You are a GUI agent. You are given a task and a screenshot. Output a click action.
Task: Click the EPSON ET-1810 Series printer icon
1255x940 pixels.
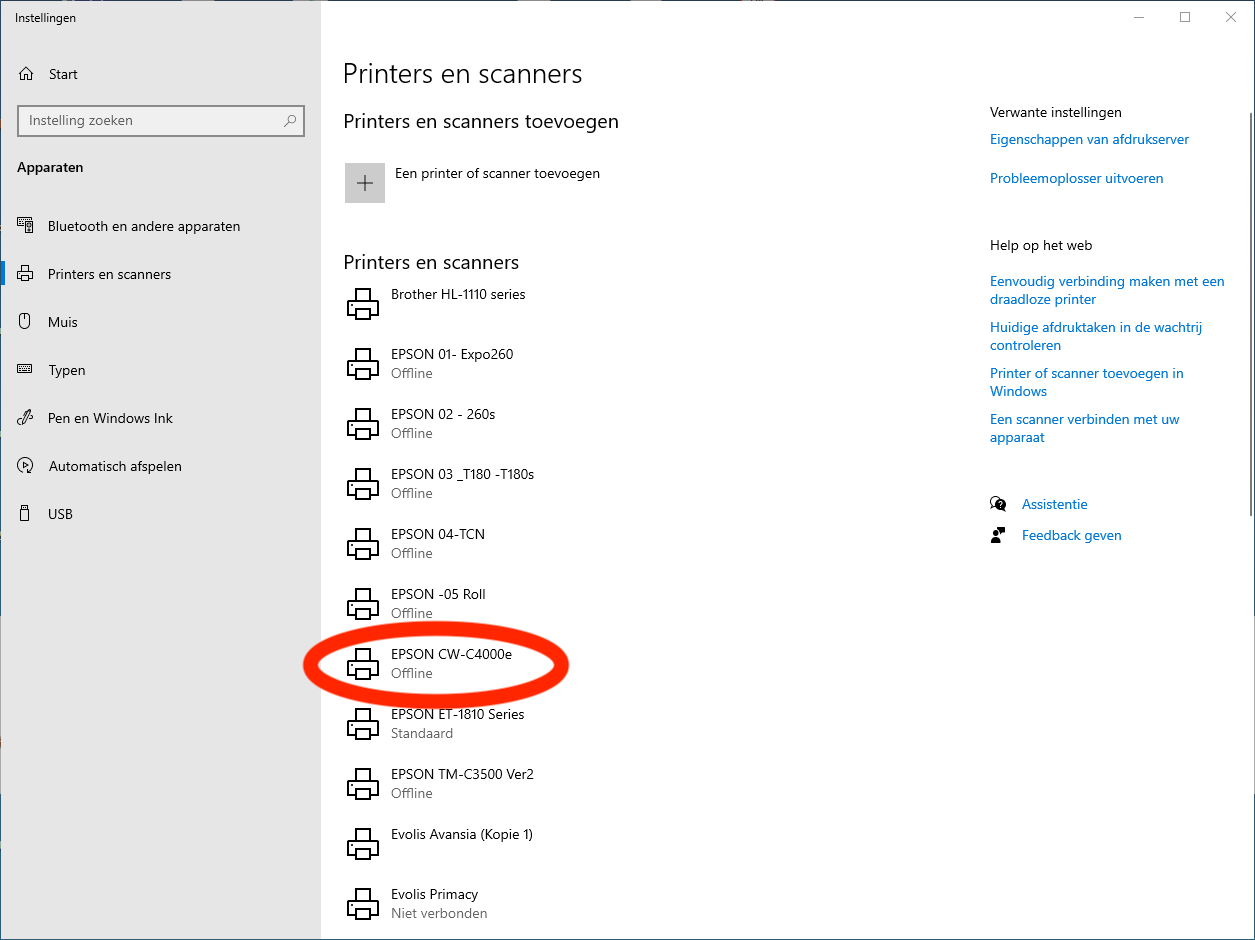point(363,724)
